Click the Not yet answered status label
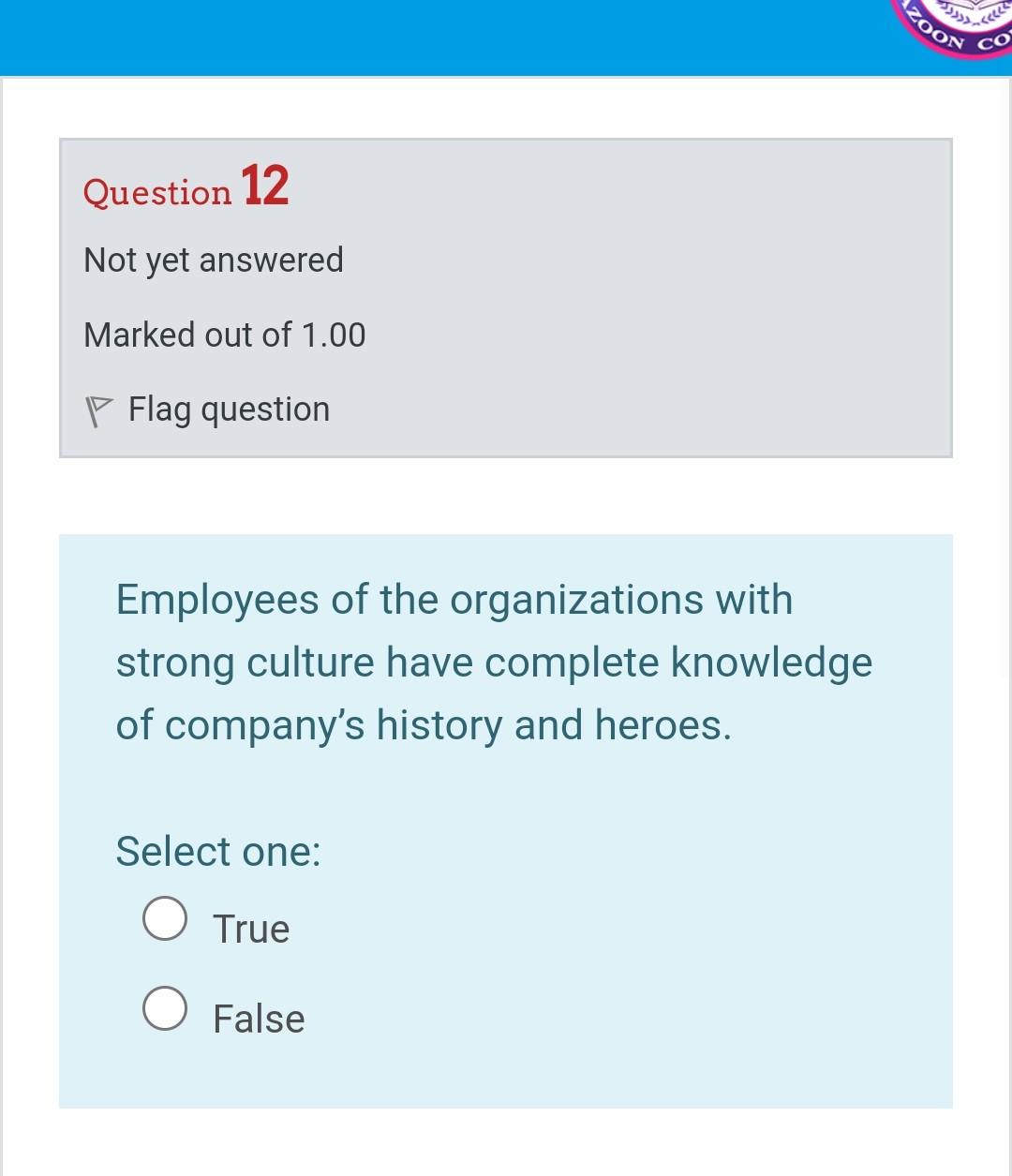The image size is (1012, 1176). coord(214,260)
